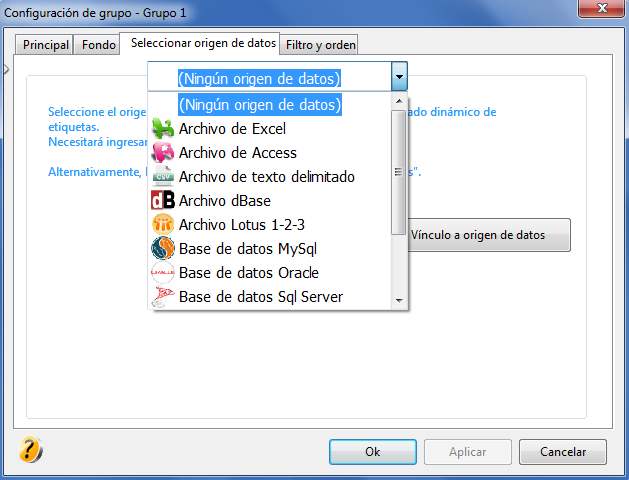Image resolution: width=629 pixels, height=480 pixels.
Task: Select the dBase file icon
Action: pos(162,201)
